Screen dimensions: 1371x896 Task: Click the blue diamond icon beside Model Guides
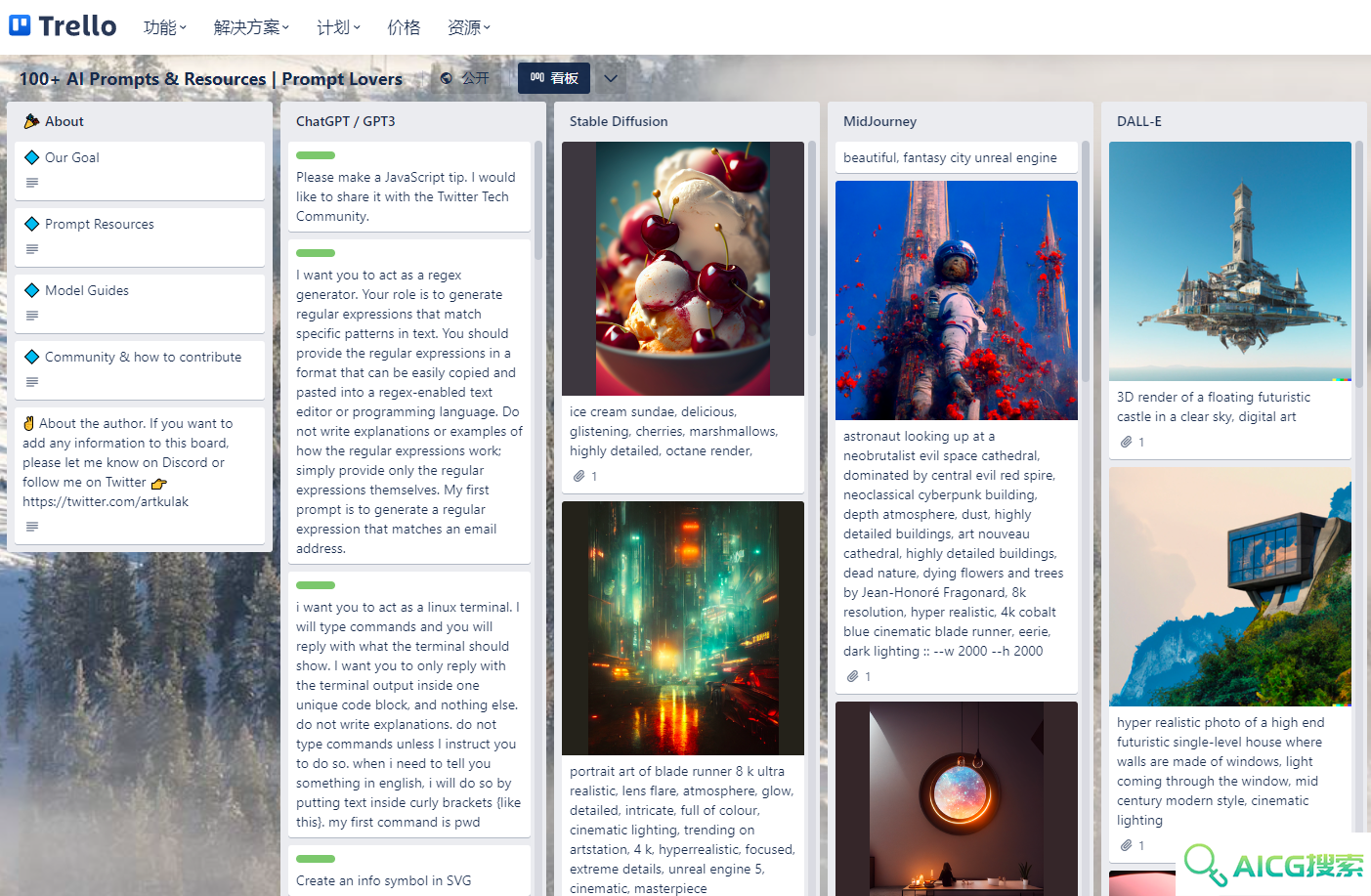32,290
